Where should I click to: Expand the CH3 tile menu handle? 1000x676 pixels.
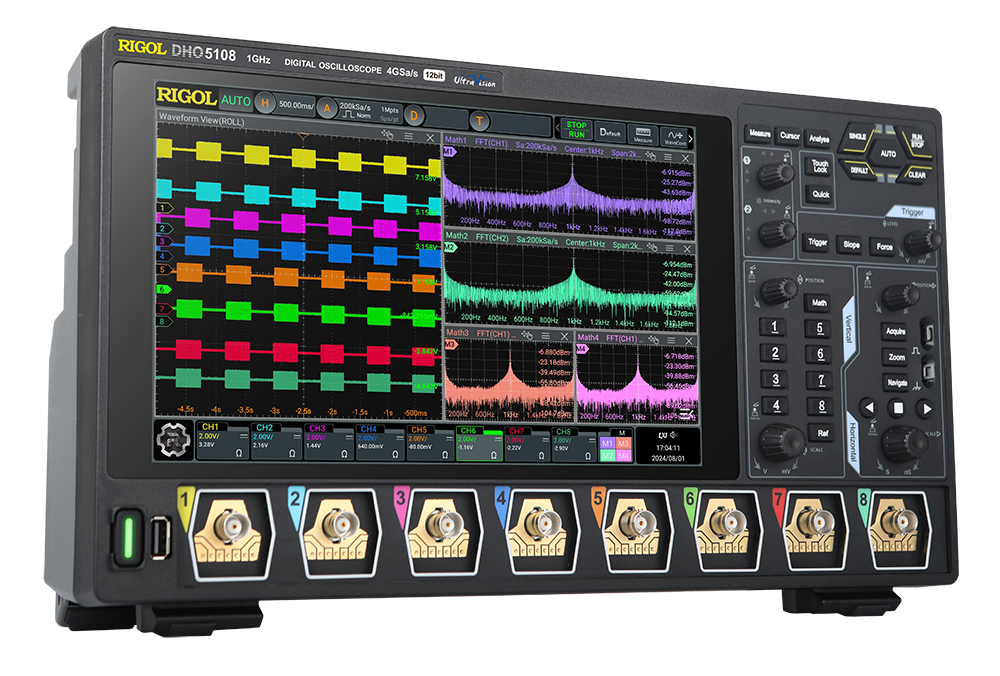click(348, 437)
